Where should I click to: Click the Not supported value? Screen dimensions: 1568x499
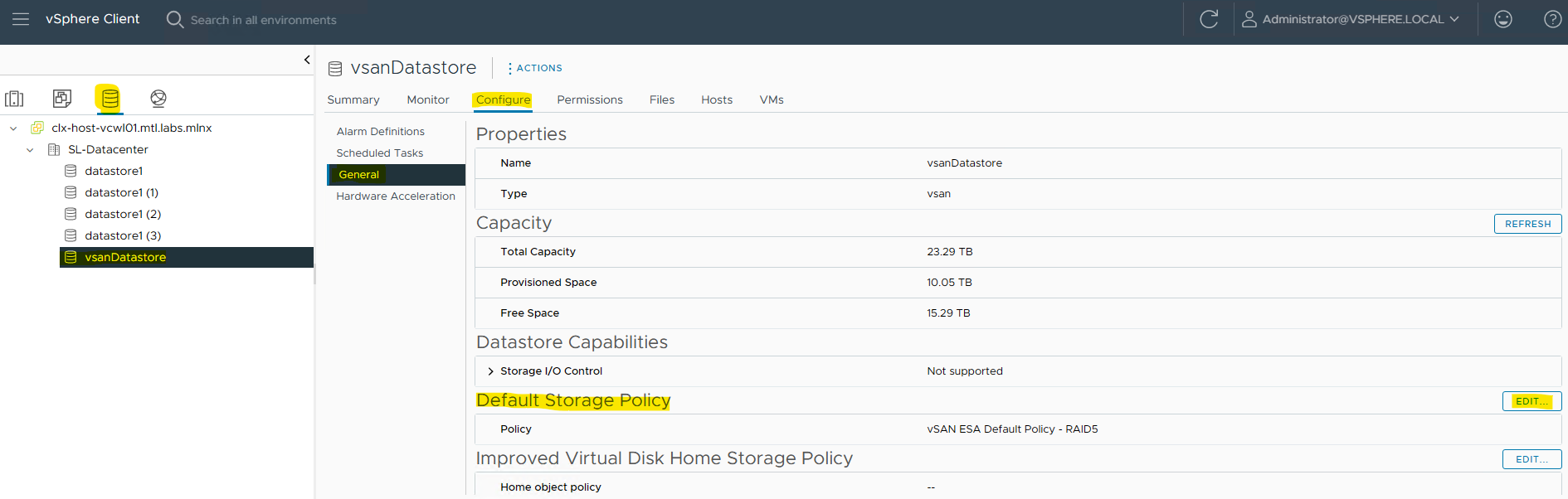pos(965,371)
